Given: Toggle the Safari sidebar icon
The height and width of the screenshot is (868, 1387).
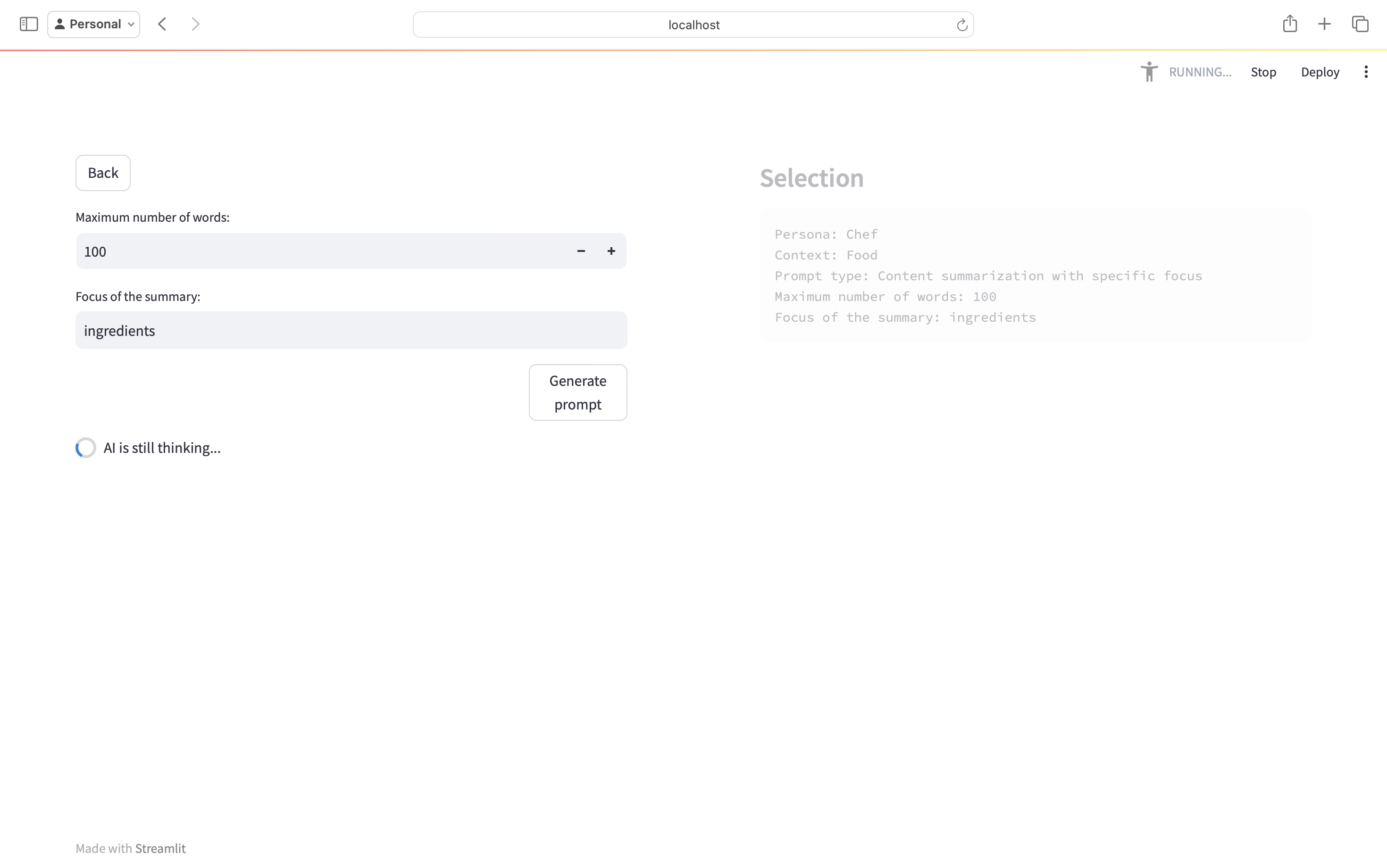Looking at the screenshot, I should coord(28,24).
